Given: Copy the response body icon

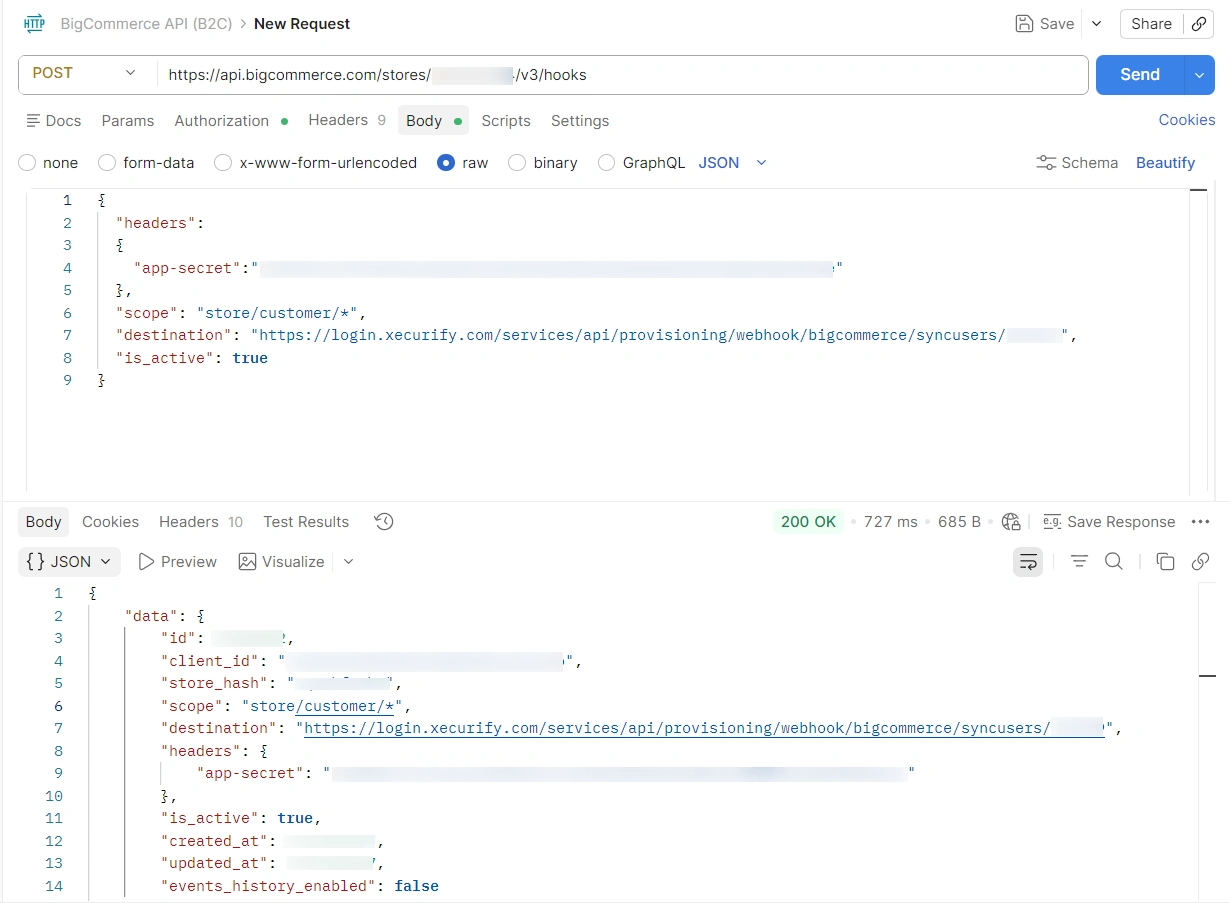Looking at the screenshot, I should click(x=1165, y=562).
